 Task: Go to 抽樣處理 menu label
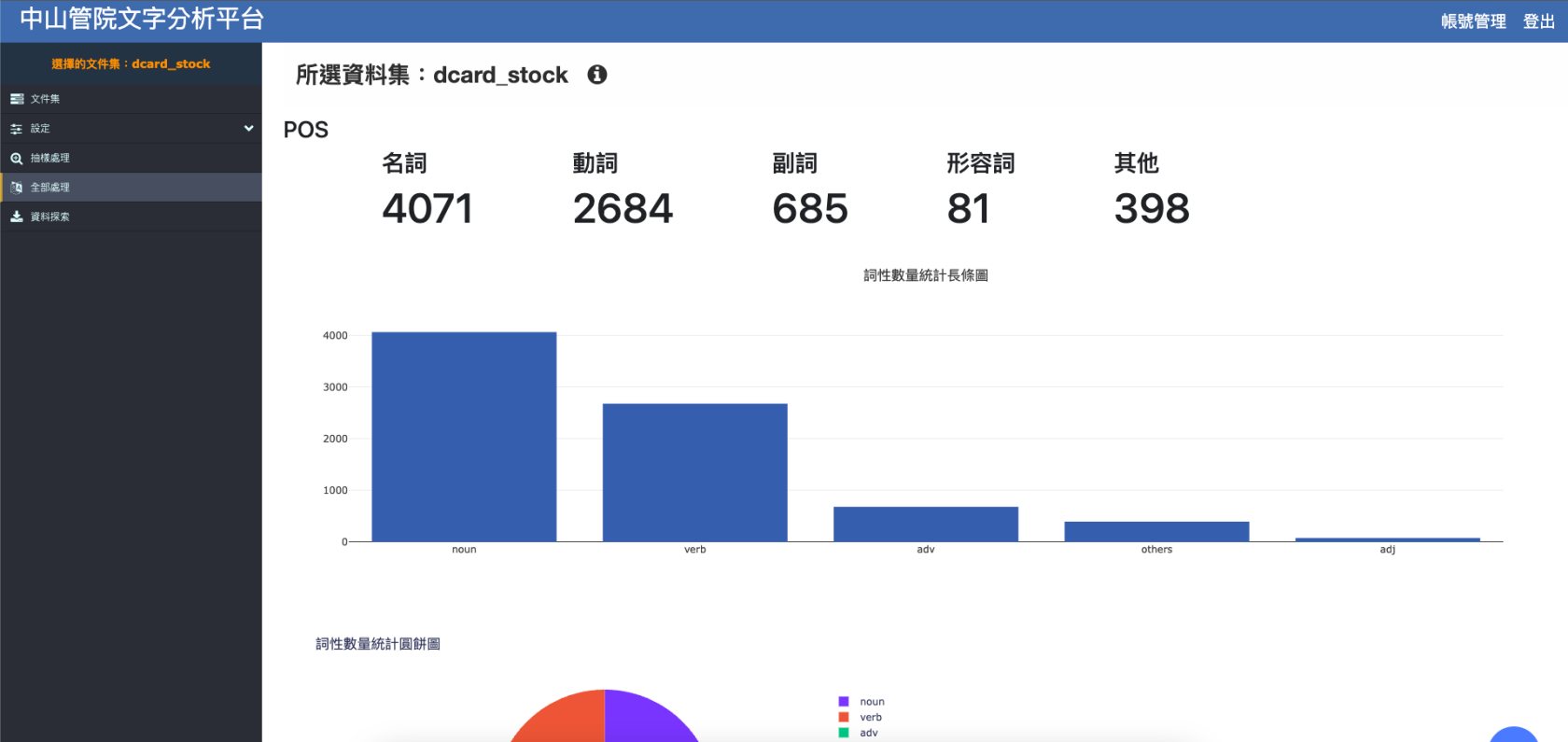49,159
